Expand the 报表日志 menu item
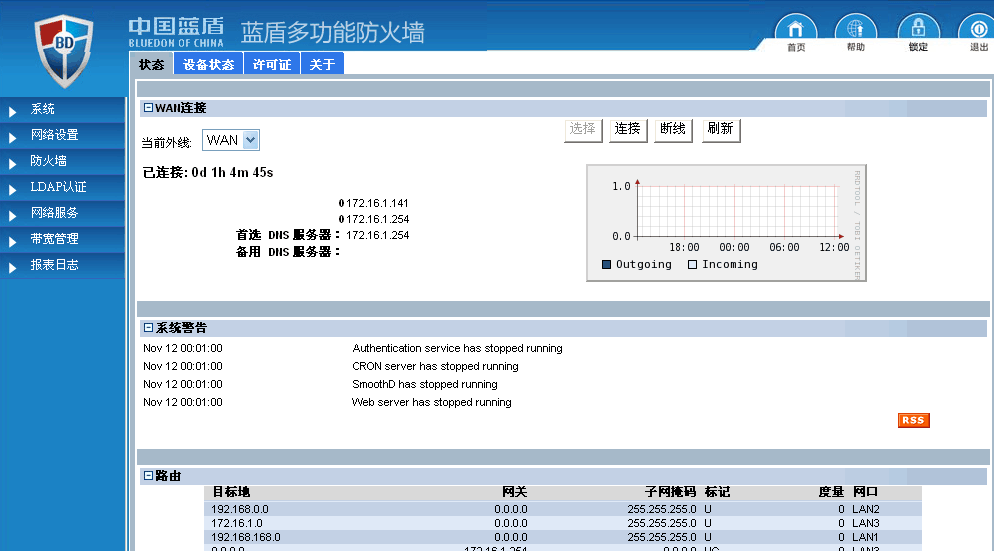Image resolution: width=994 pixels, height=551 pixels. pyautogui.click(x=63, y=265)
